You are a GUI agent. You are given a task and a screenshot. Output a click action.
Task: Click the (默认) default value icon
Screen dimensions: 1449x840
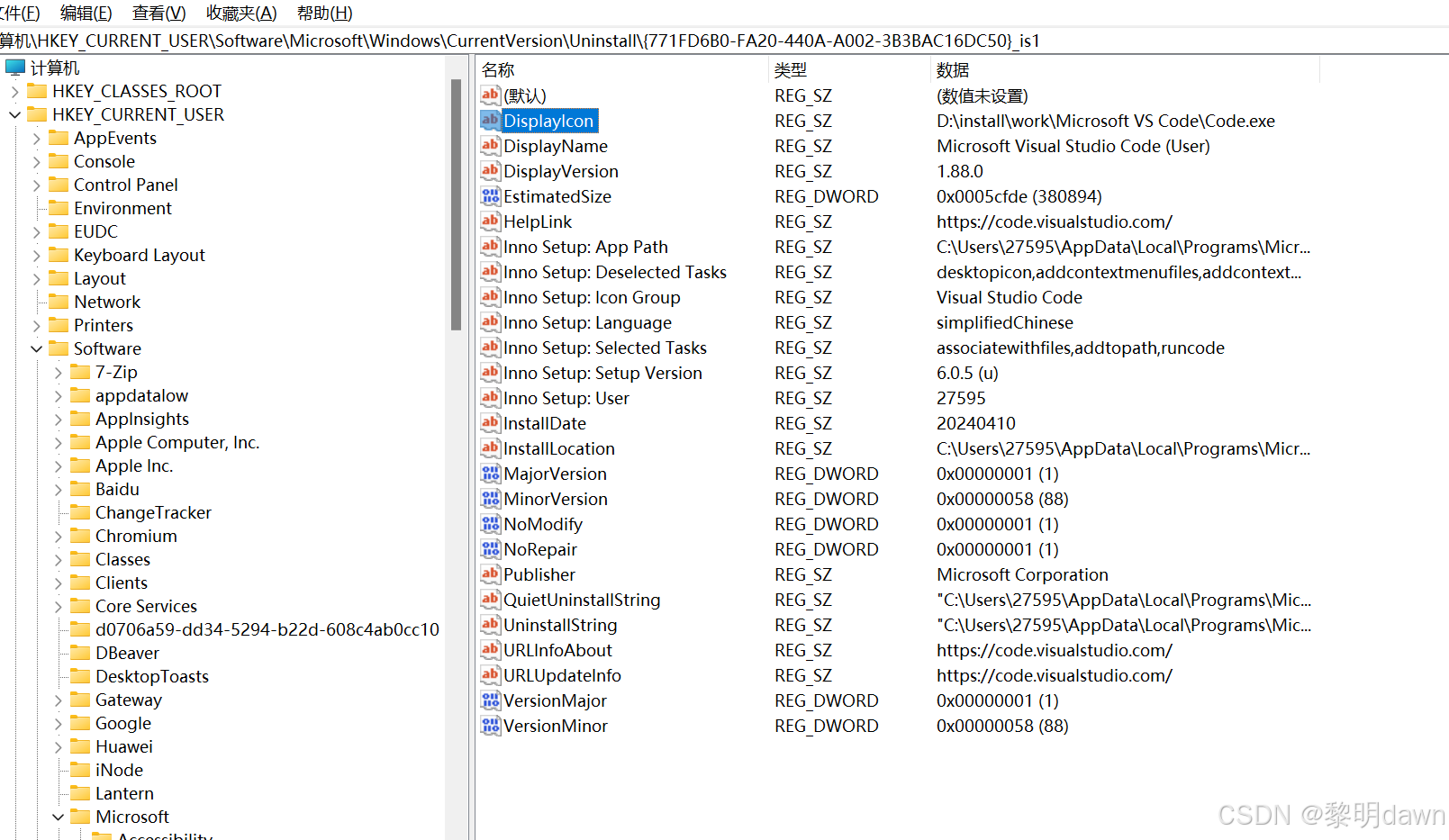point(491,95)
